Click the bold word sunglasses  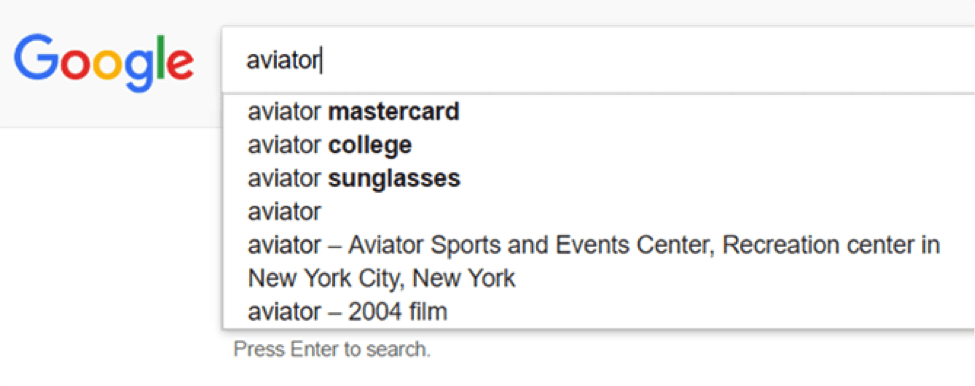(x=394, y=179)
